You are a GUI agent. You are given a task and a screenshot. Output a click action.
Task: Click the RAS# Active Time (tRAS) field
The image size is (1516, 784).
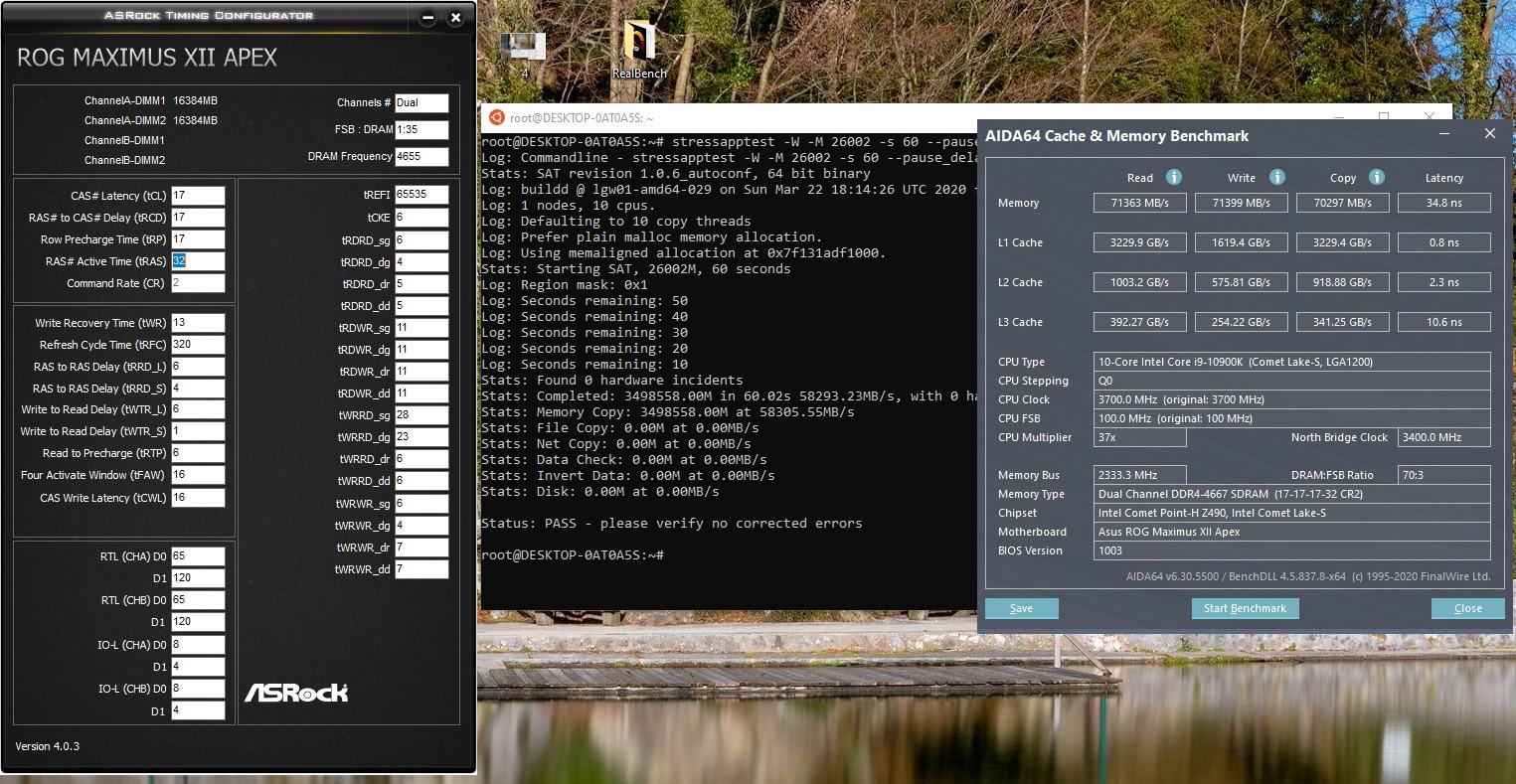click(x=198, y=261)
